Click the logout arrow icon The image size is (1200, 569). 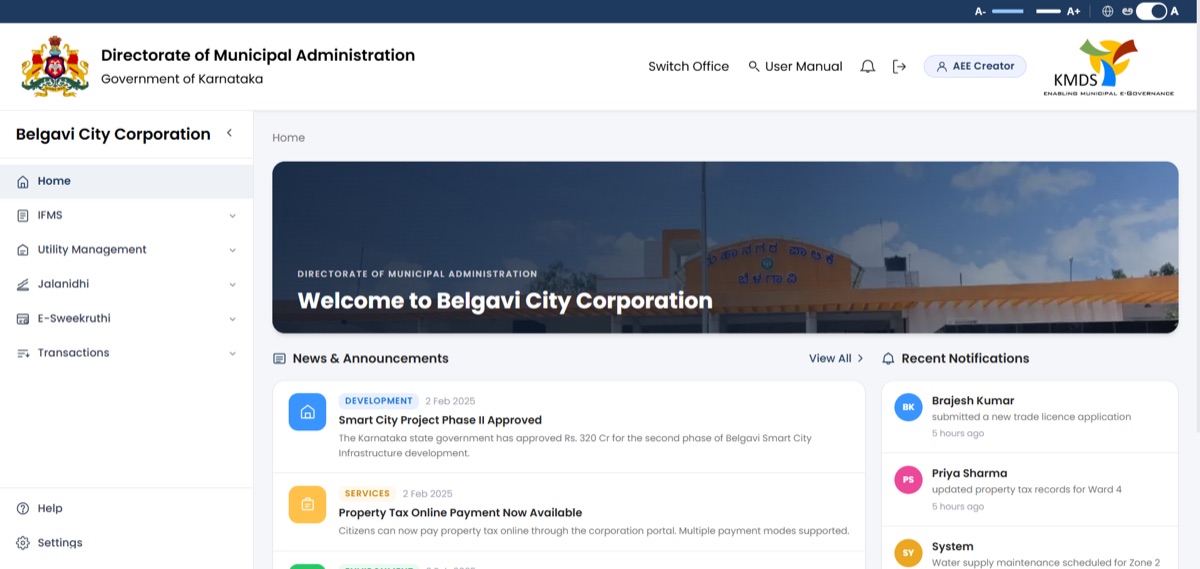pos(899,66)
